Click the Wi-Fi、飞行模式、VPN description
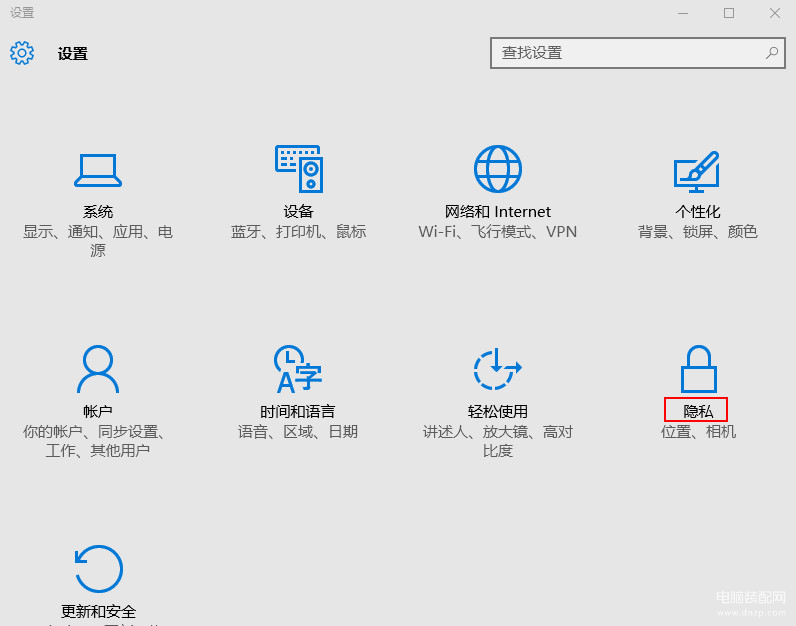 coord(498,232)
